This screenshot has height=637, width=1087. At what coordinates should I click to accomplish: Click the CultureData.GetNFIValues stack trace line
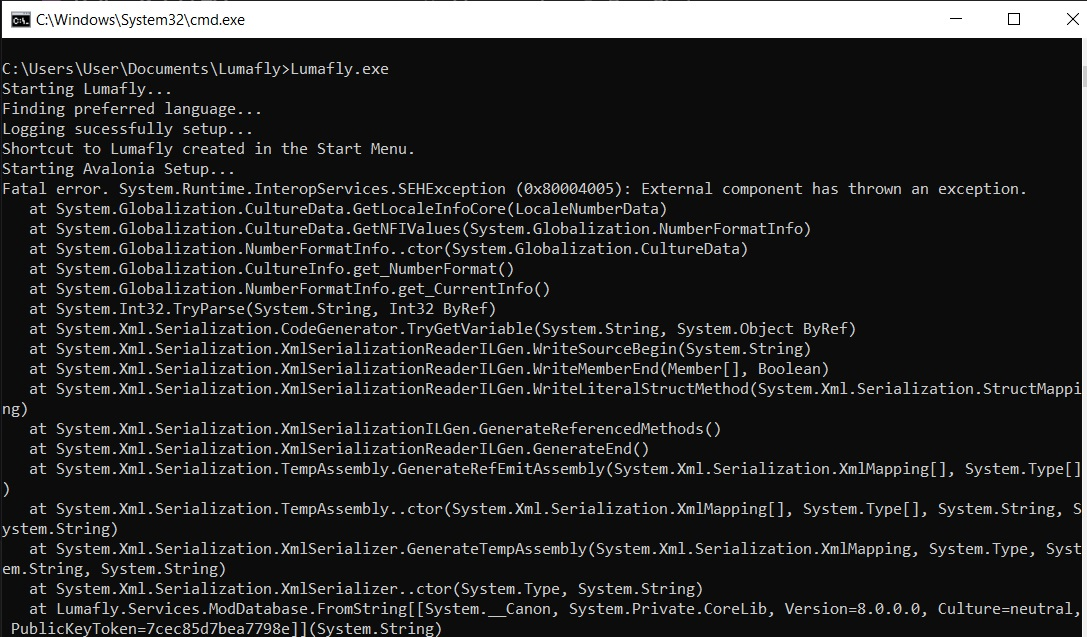coord(420,229)
